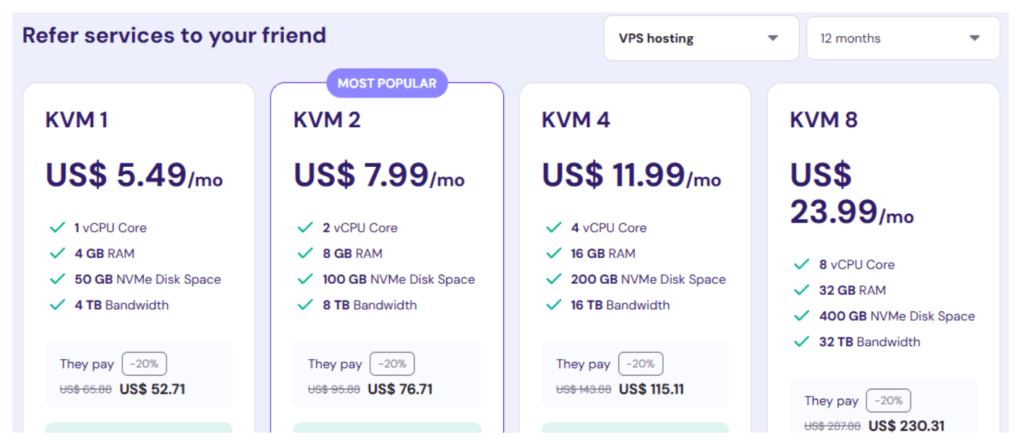The height and width of the screenshot is (445, 1024).
Task: Click the KVM 4 plan heading
Action: click(x=575, y=121)
